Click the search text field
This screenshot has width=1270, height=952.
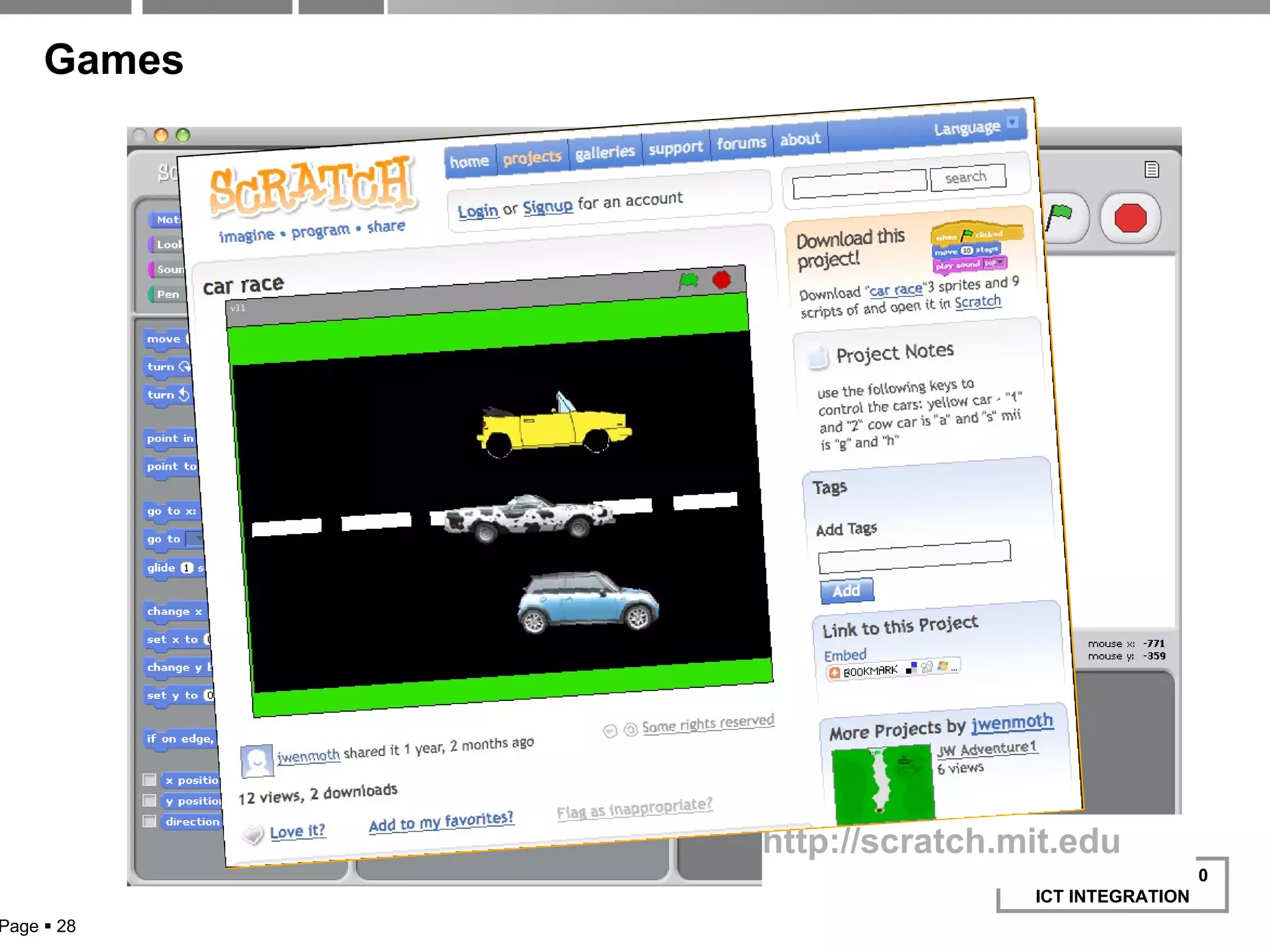point(859,184)
